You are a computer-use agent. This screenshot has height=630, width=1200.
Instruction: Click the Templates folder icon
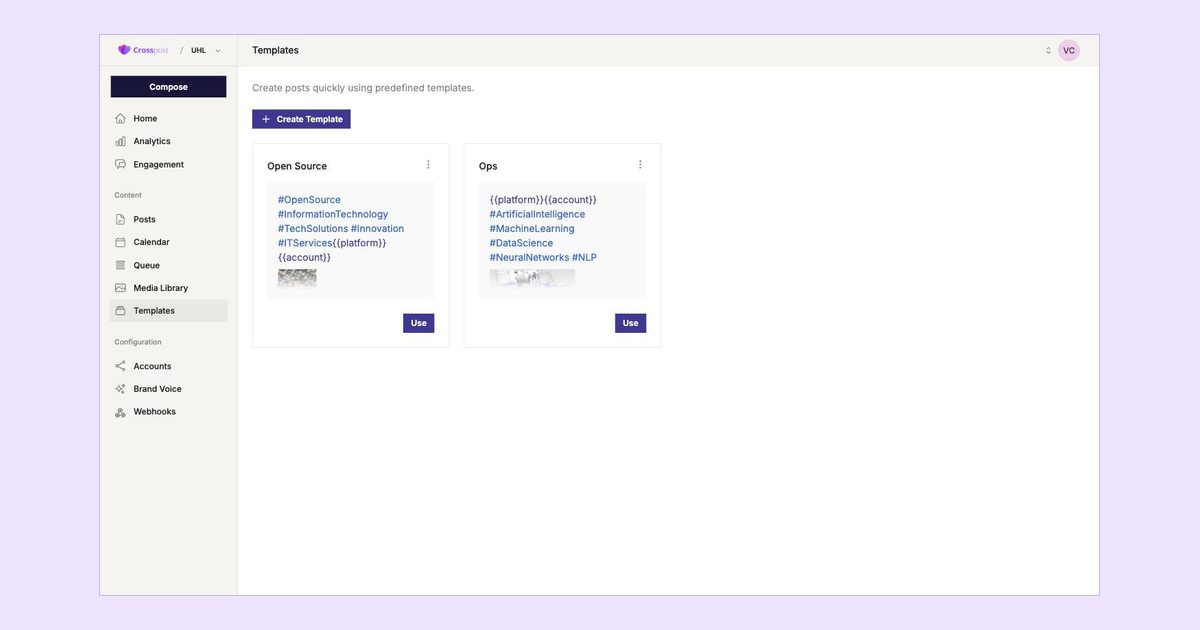[120, 311]
